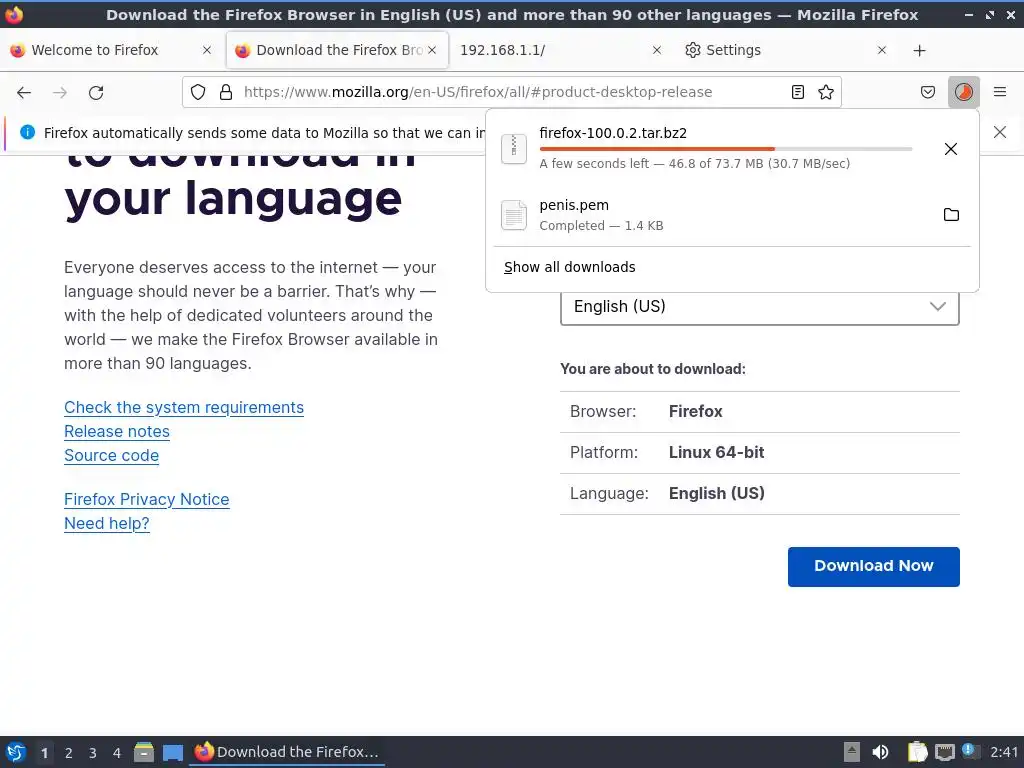Click the Firefox window taskbar entry
Image resolution: width=1024 pixels, height=768 pixels.
tap(287, 752)
